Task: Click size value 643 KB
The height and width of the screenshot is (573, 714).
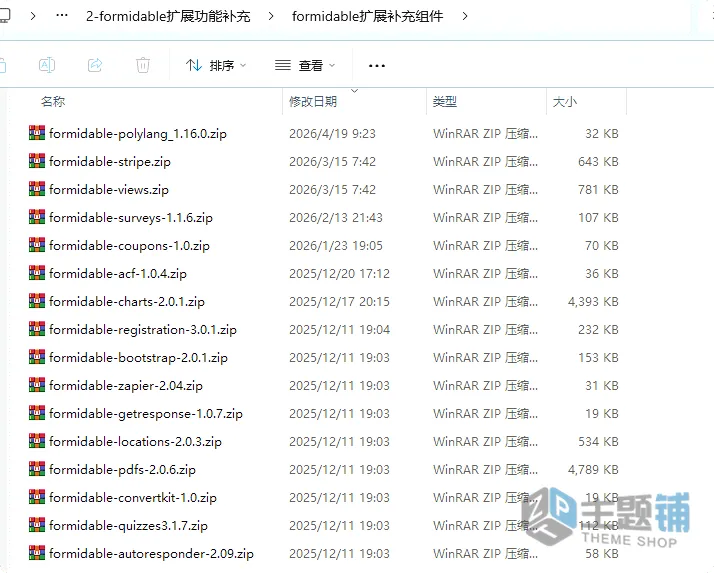Action: coord(598,161)
